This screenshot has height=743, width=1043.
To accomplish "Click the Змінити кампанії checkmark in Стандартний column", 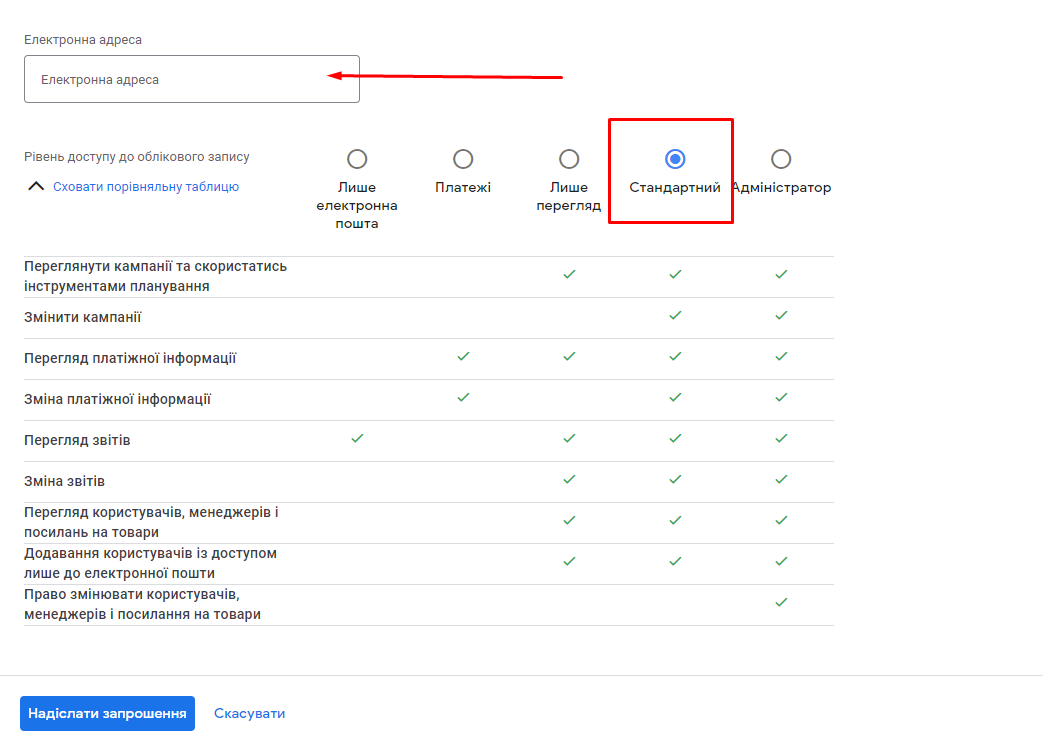I will click(675, 315).
